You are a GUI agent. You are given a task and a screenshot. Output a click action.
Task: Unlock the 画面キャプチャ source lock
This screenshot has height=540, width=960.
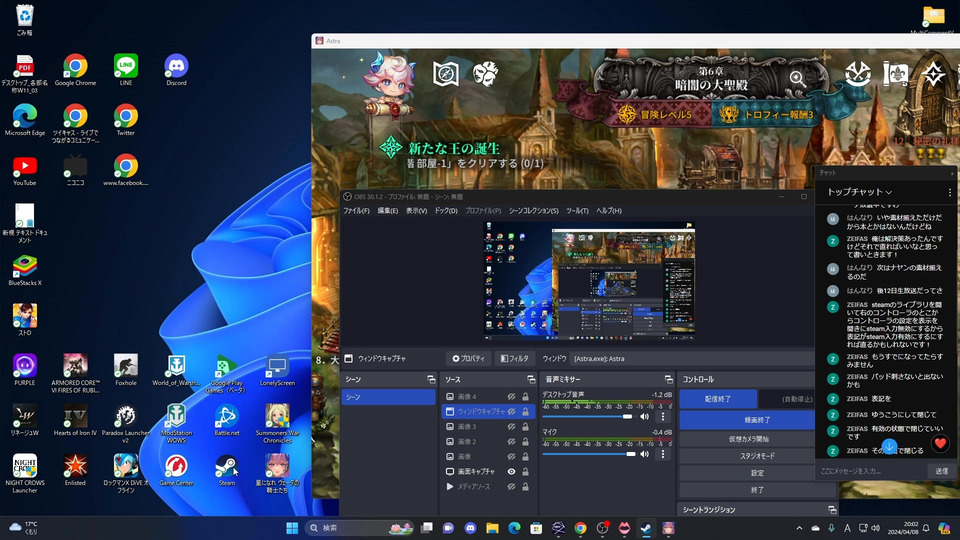525,471
